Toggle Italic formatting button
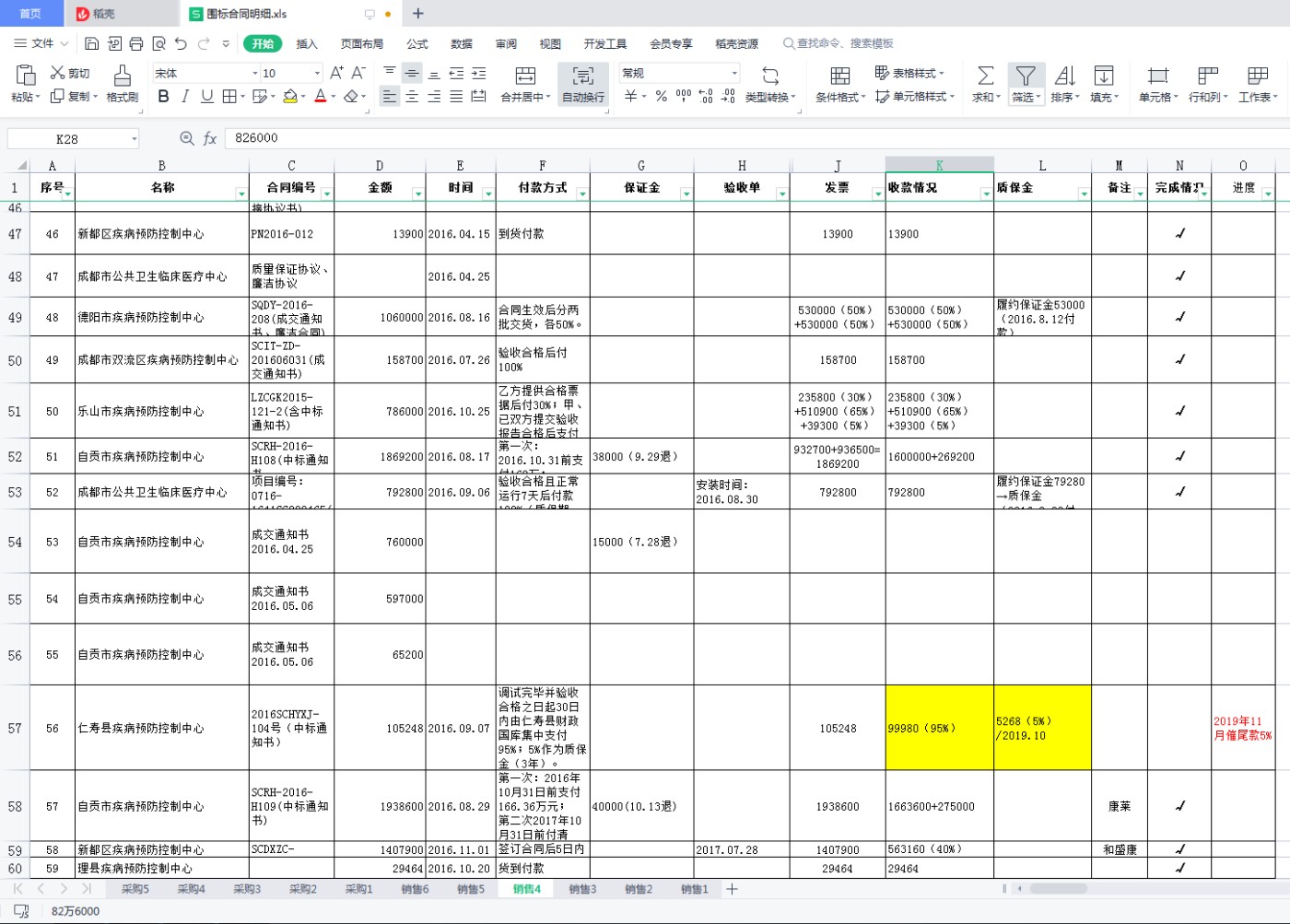The width and height of the screenshot is (1290, 924). pos(185,96)
